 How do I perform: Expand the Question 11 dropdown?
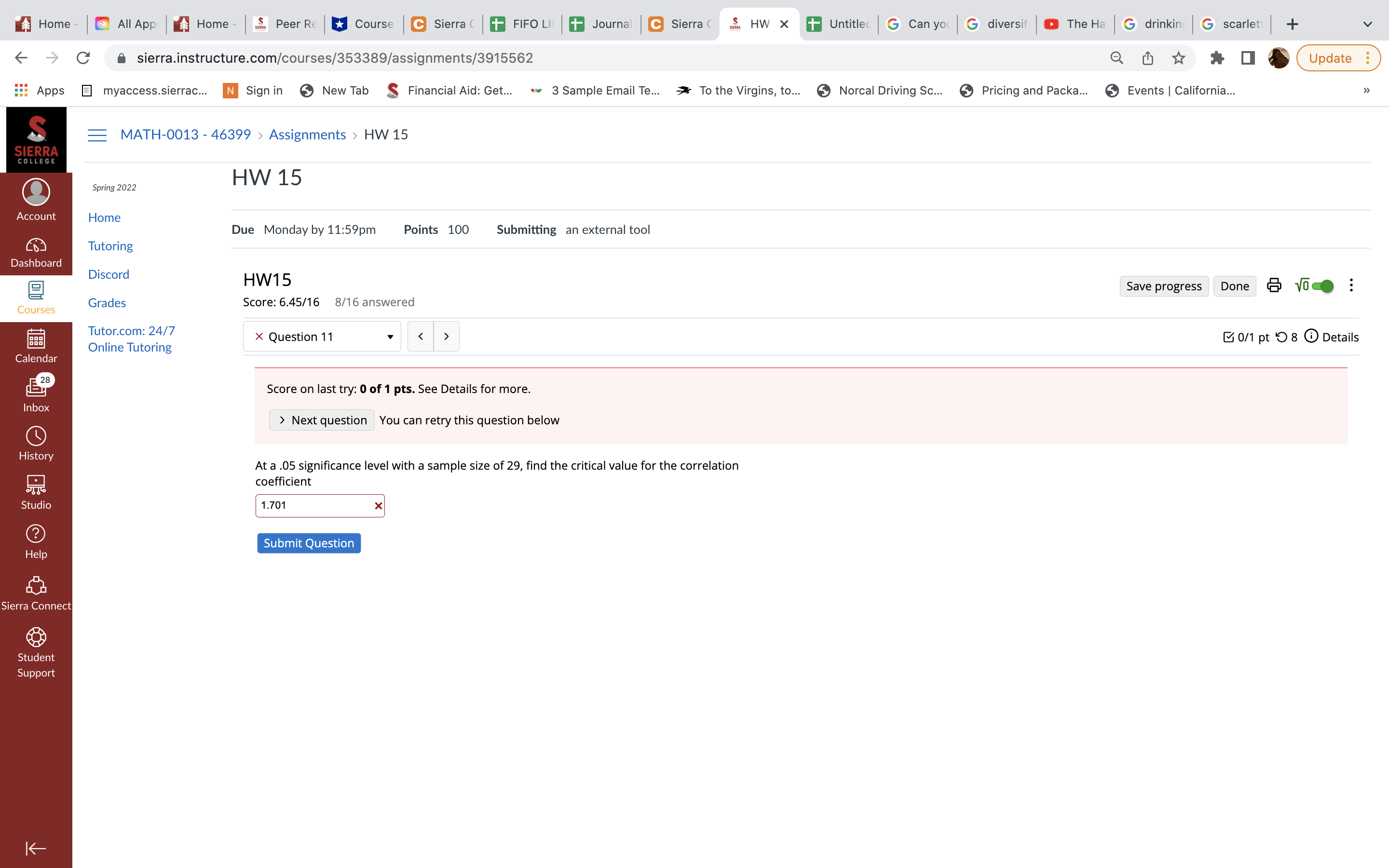click(x=321, y=337)
